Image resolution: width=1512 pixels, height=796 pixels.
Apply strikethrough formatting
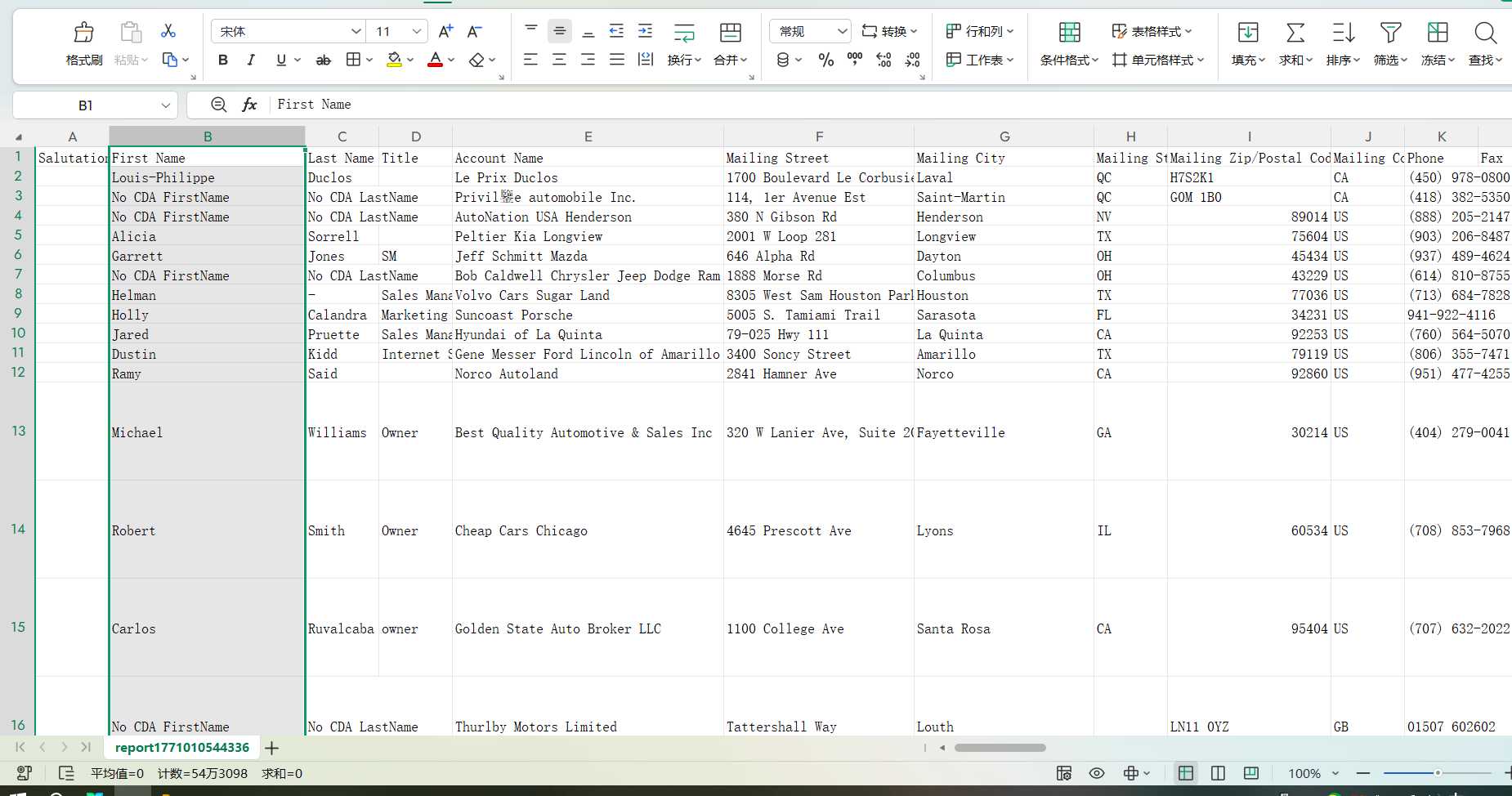pos(324,60)
